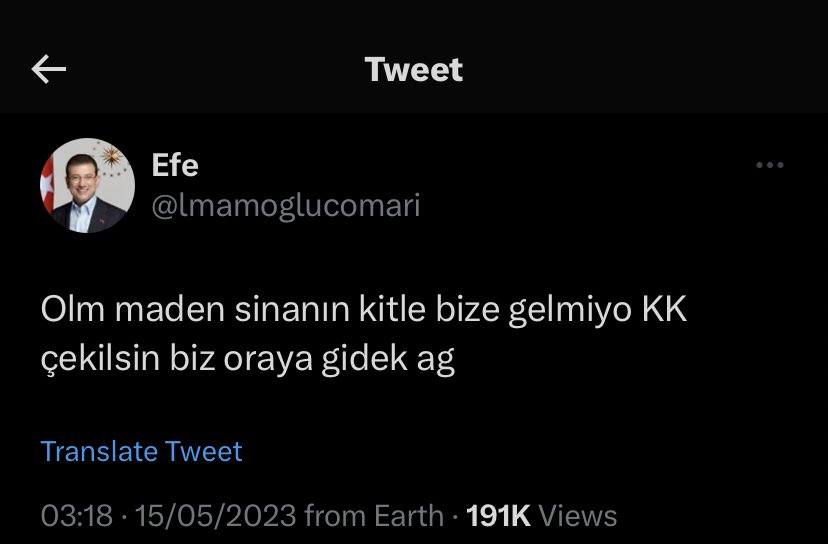Go back using the left arrow icon
This screenshot has width=828, height=544.
point(49,69)
